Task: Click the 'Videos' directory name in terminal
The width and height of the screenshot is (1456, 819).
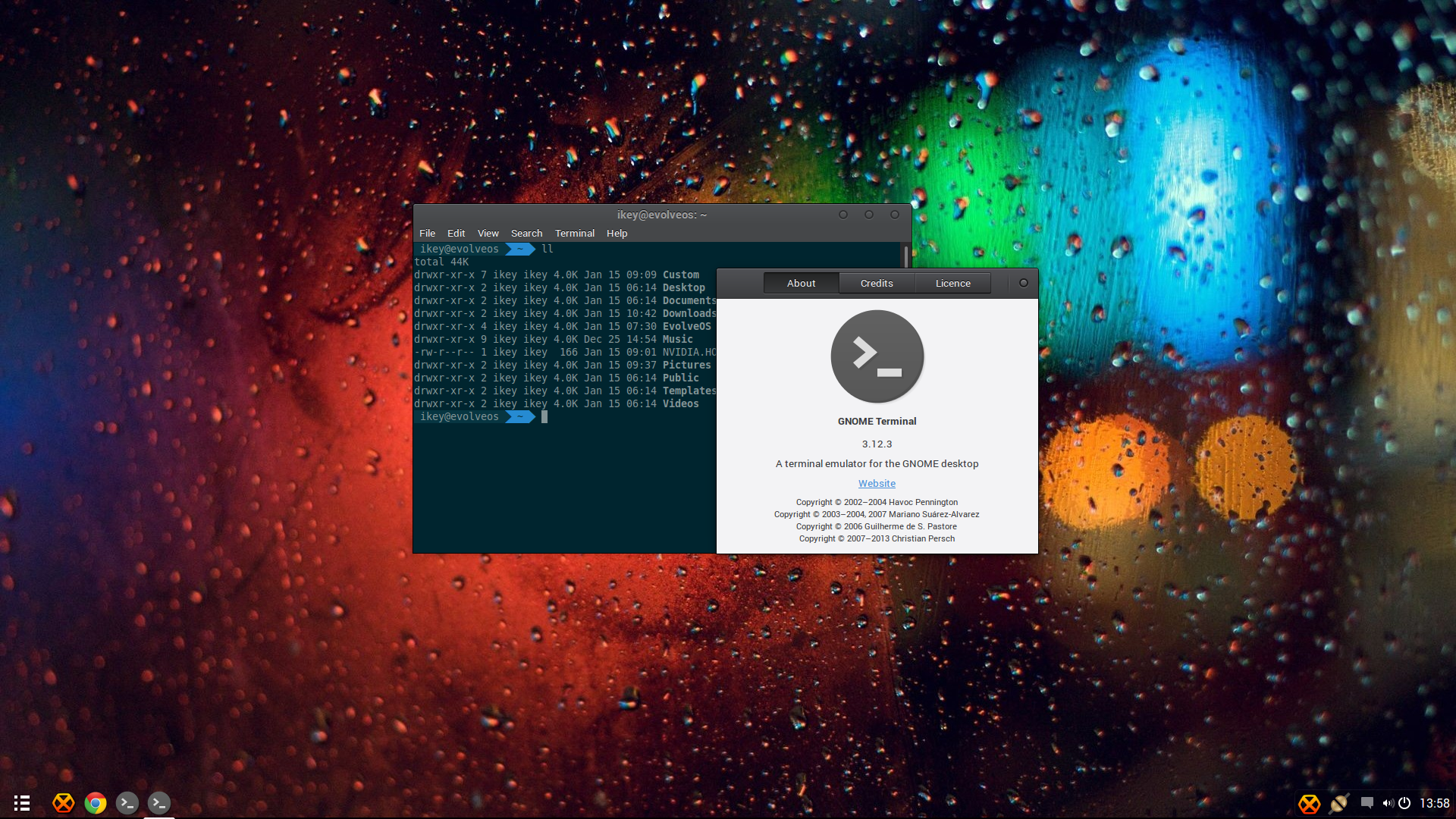Action: coord(681,403)
